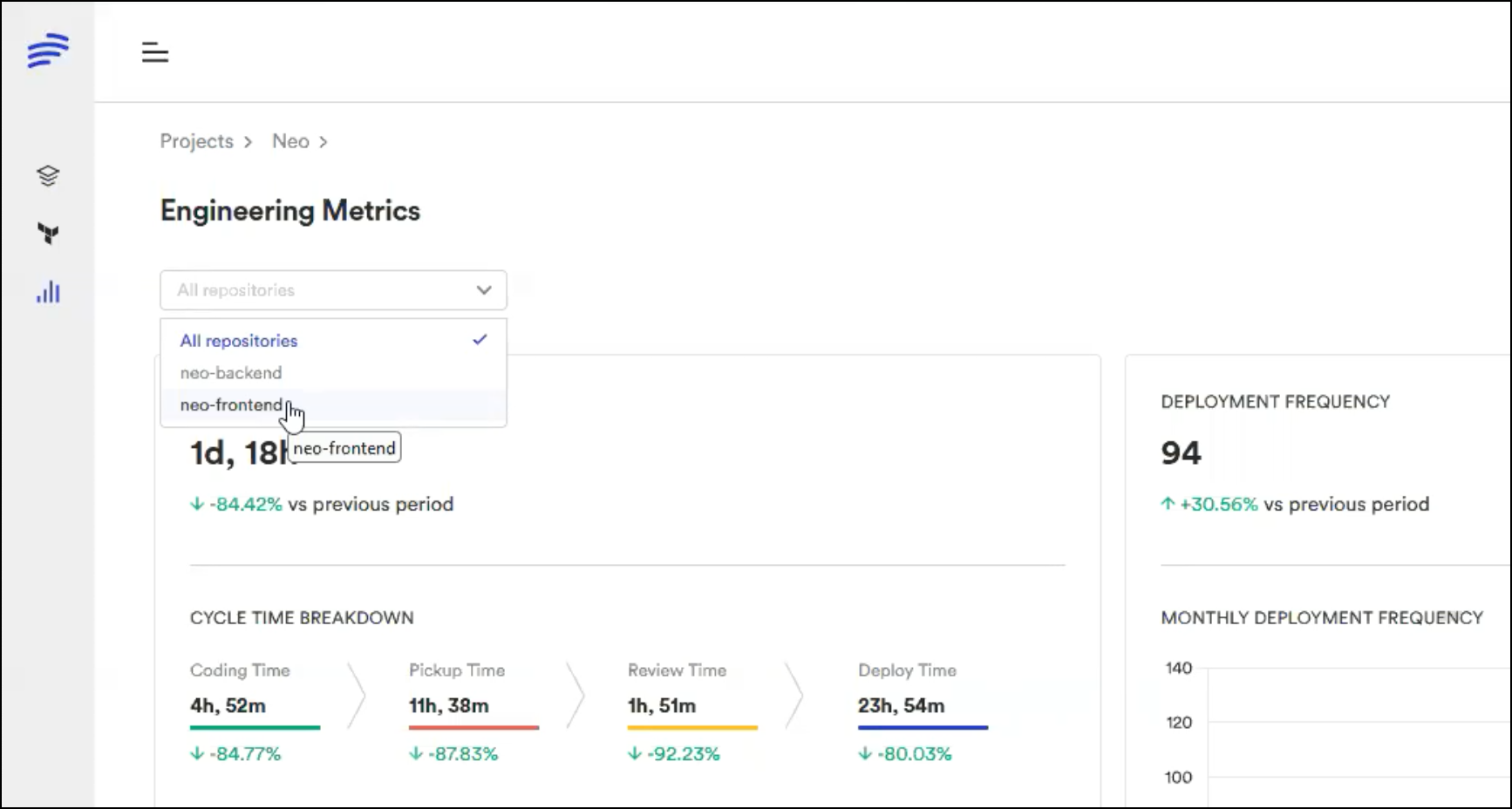The width and height of the screenshot is (1512, 809).
Task: Open the Terraform section from the sidebar
Action: tap(48, 234)
